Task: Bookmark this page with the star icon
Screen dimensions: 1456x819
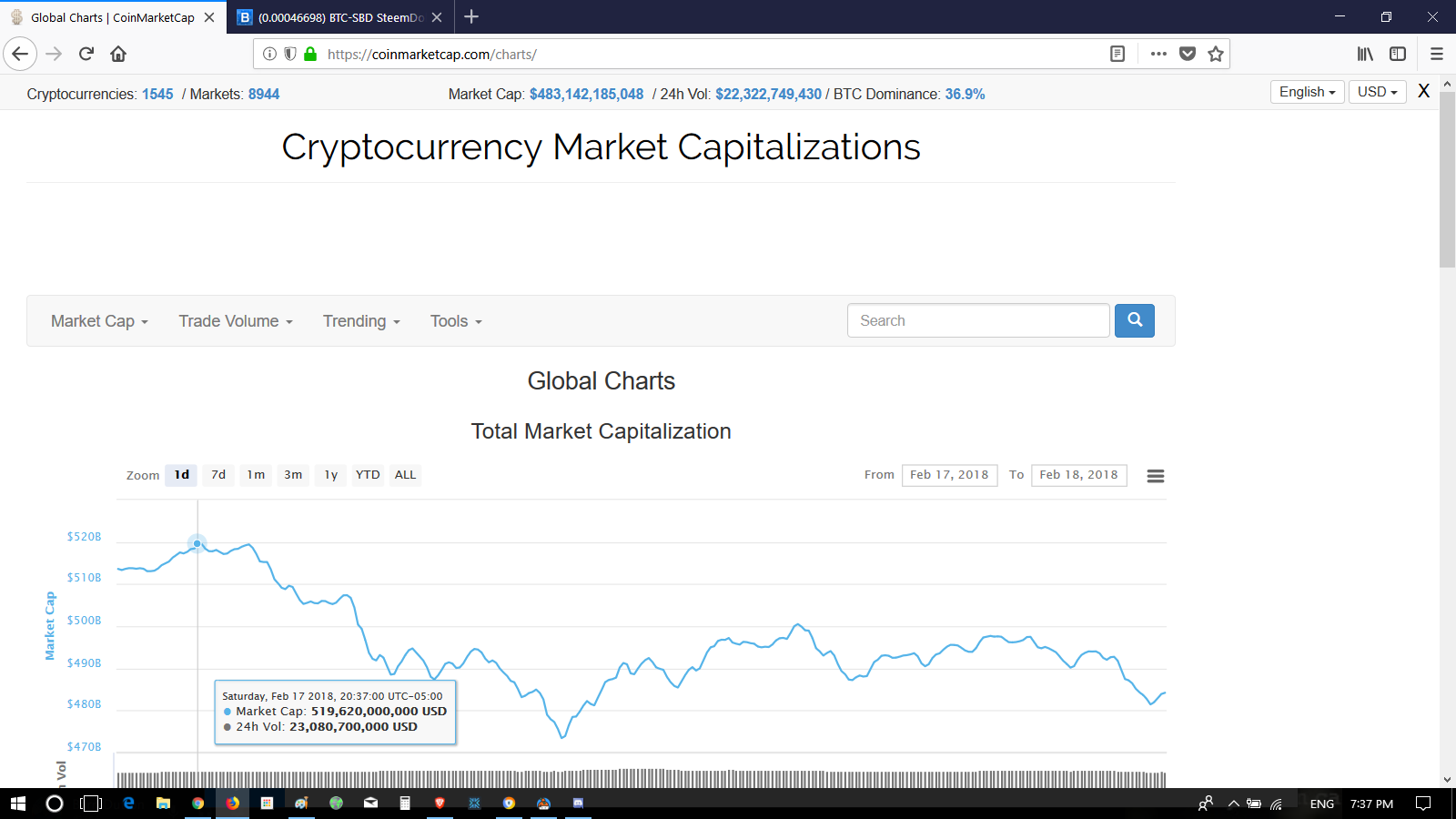Action: [1215, 55]
